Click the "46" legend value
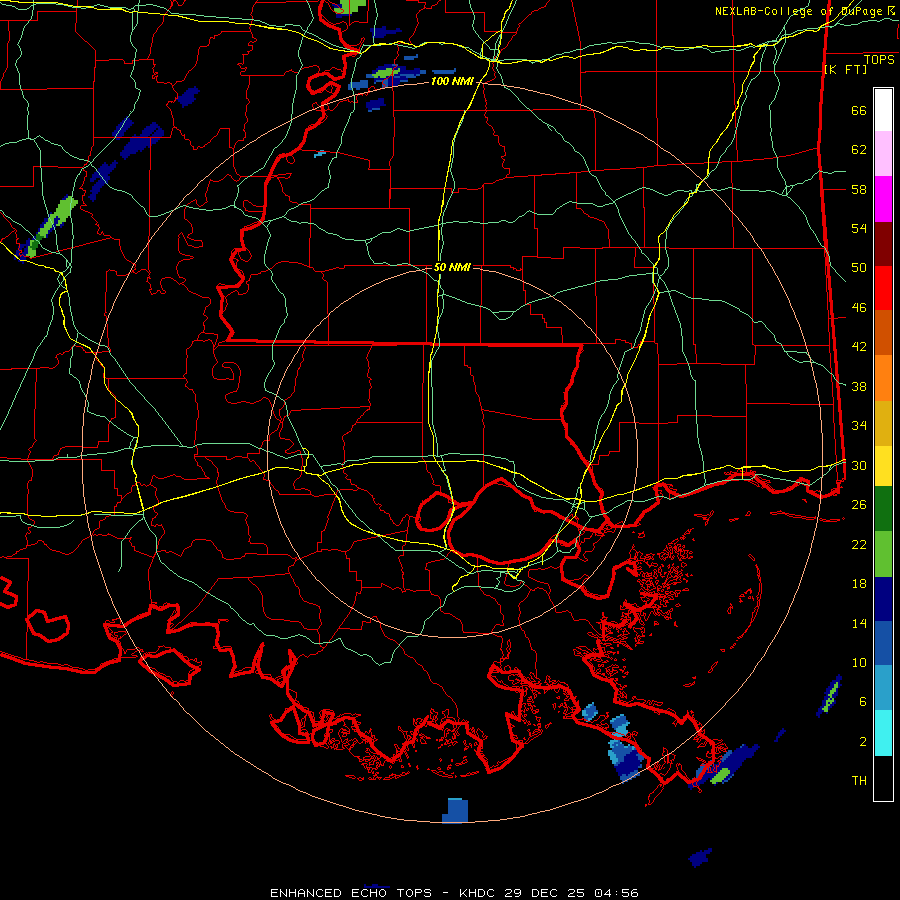Screen dimensions: 900x900 [859, 308]
